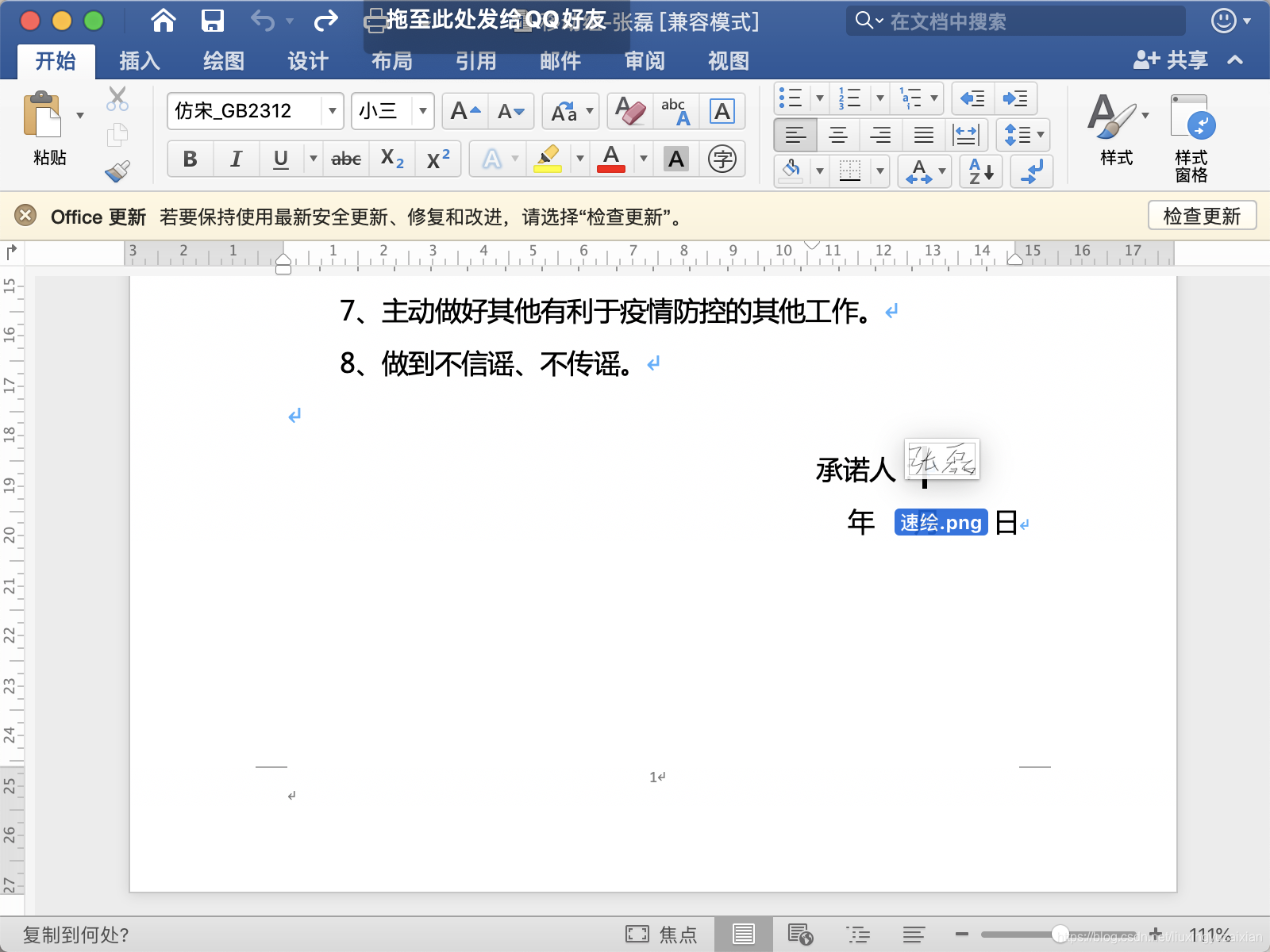This screenshot has height=952, width=1270.
Task: Toggle bold formatting
Action: coord(189,159)
